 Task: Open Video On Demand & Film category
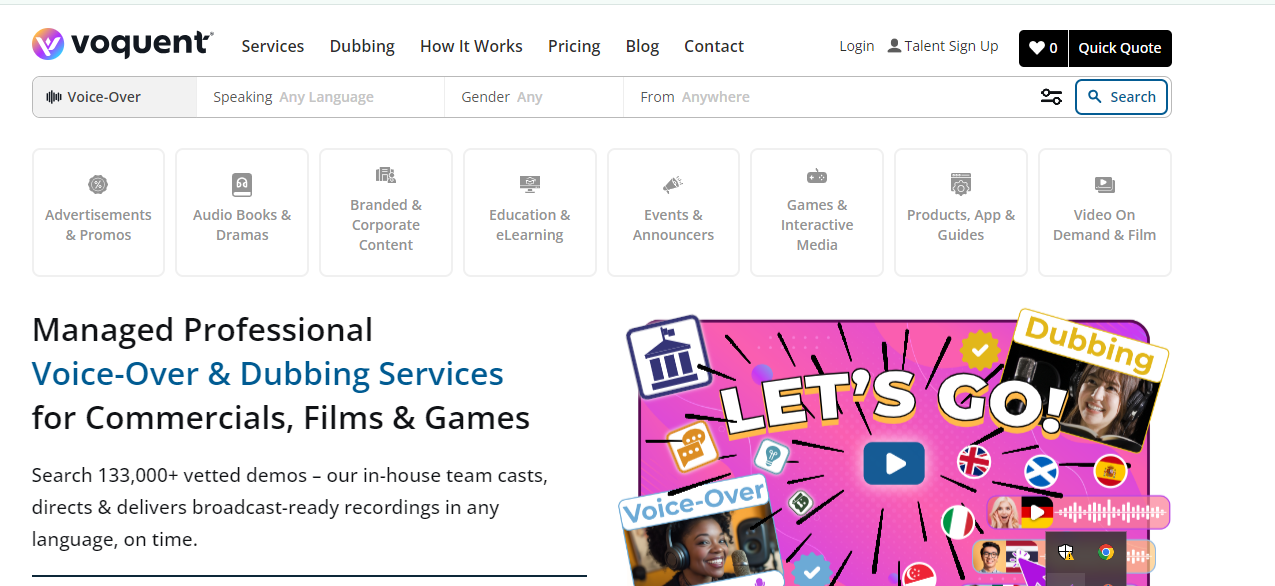[x=1105, y=212]
